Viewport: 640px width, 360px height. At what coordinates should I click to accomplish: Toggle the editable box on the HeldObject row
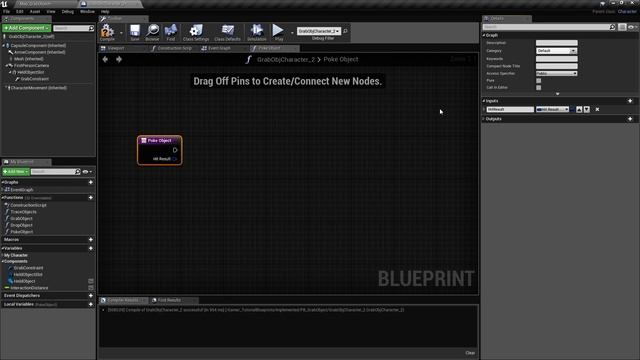coord(91,281)
